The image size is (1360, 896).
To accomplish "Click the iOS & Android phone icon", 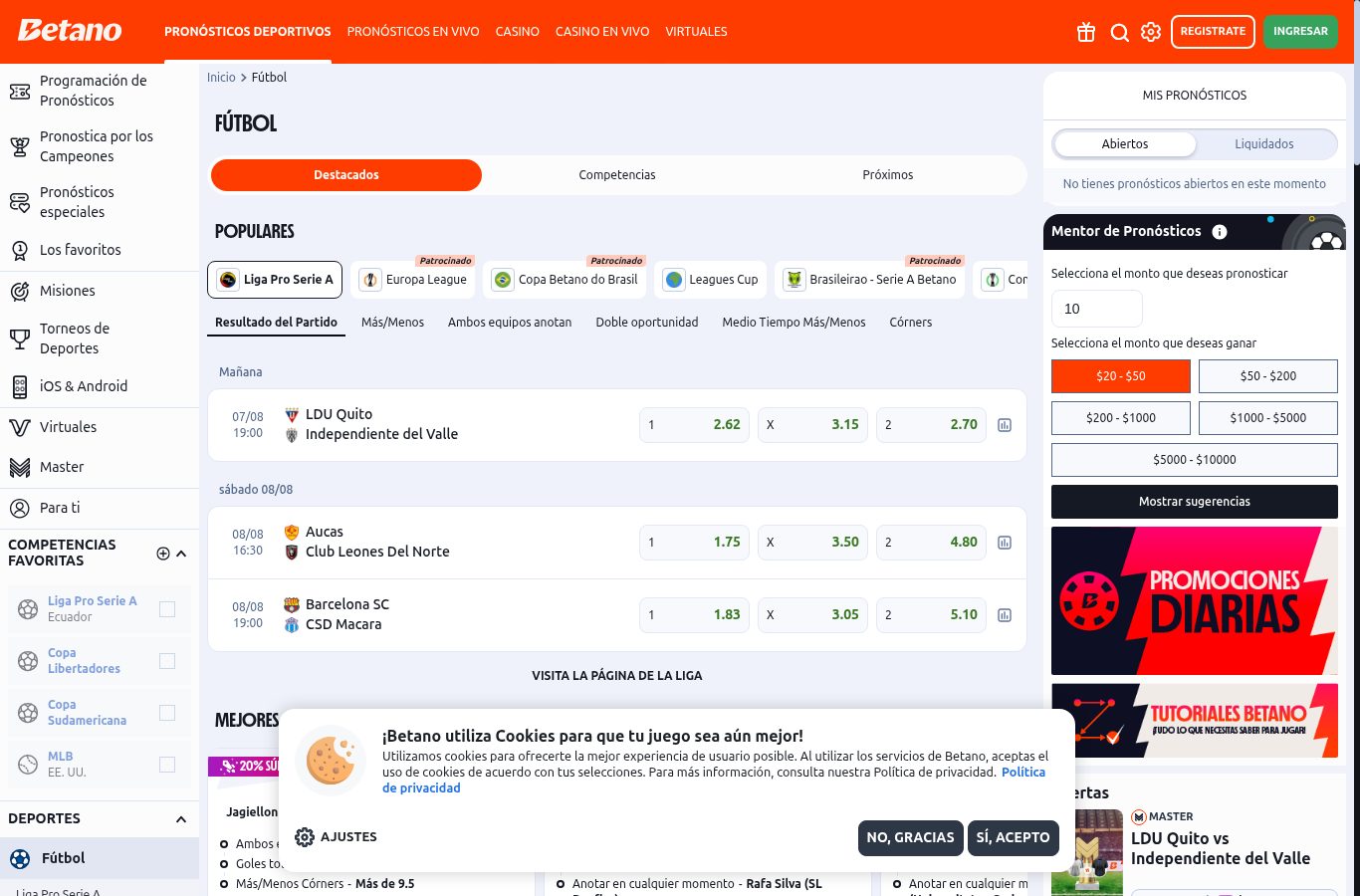I will (20, 386).
